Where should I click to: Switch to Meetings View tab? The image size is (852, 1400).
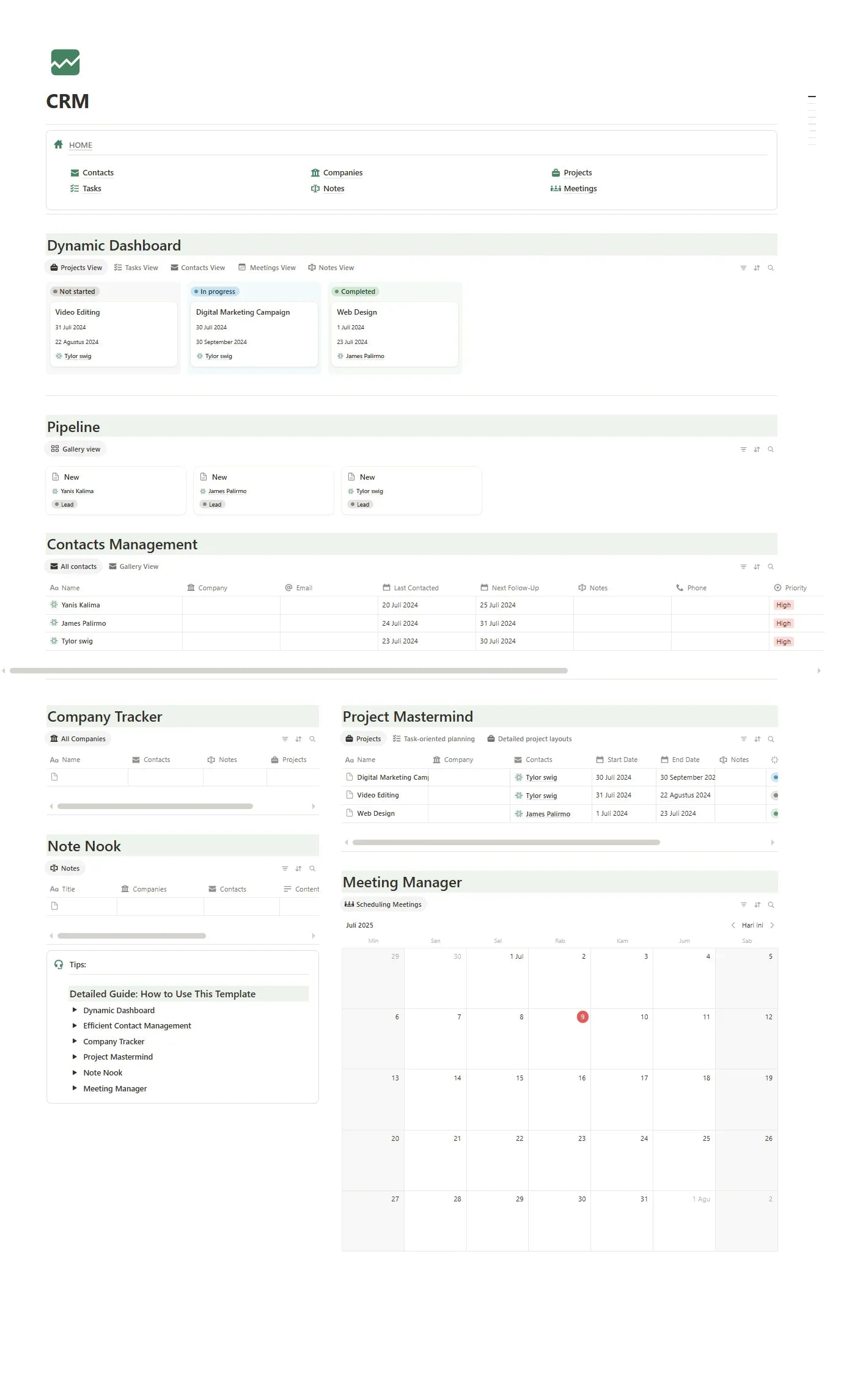[267, 268]
